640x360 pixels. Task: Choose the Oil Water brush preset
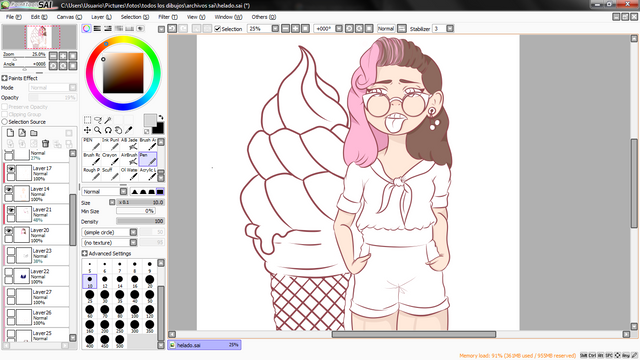129,174
